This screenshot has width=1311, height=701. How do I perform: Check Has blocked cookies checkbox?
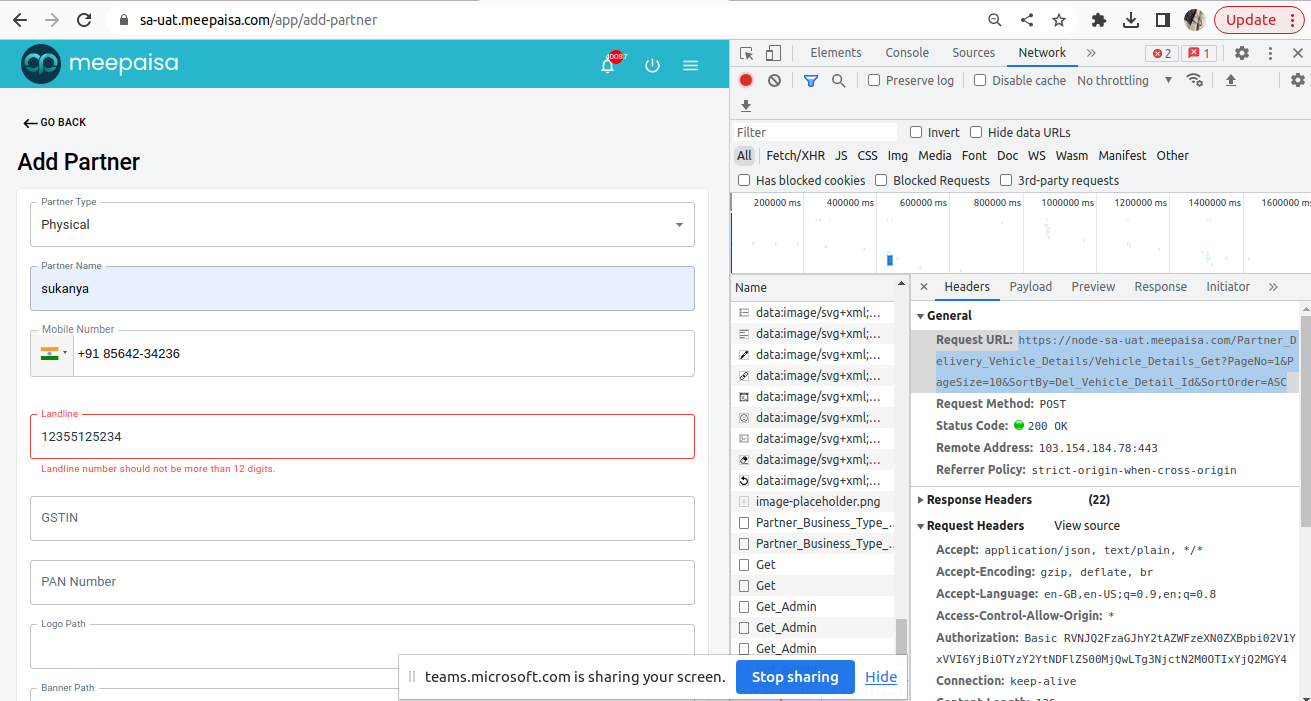coord(744,180)
